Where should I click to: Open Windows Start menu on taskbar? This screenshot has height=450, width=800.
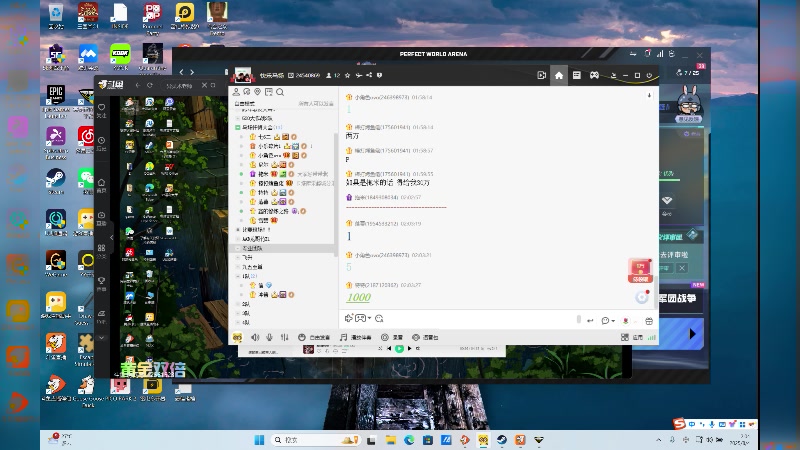coord(259,440)
